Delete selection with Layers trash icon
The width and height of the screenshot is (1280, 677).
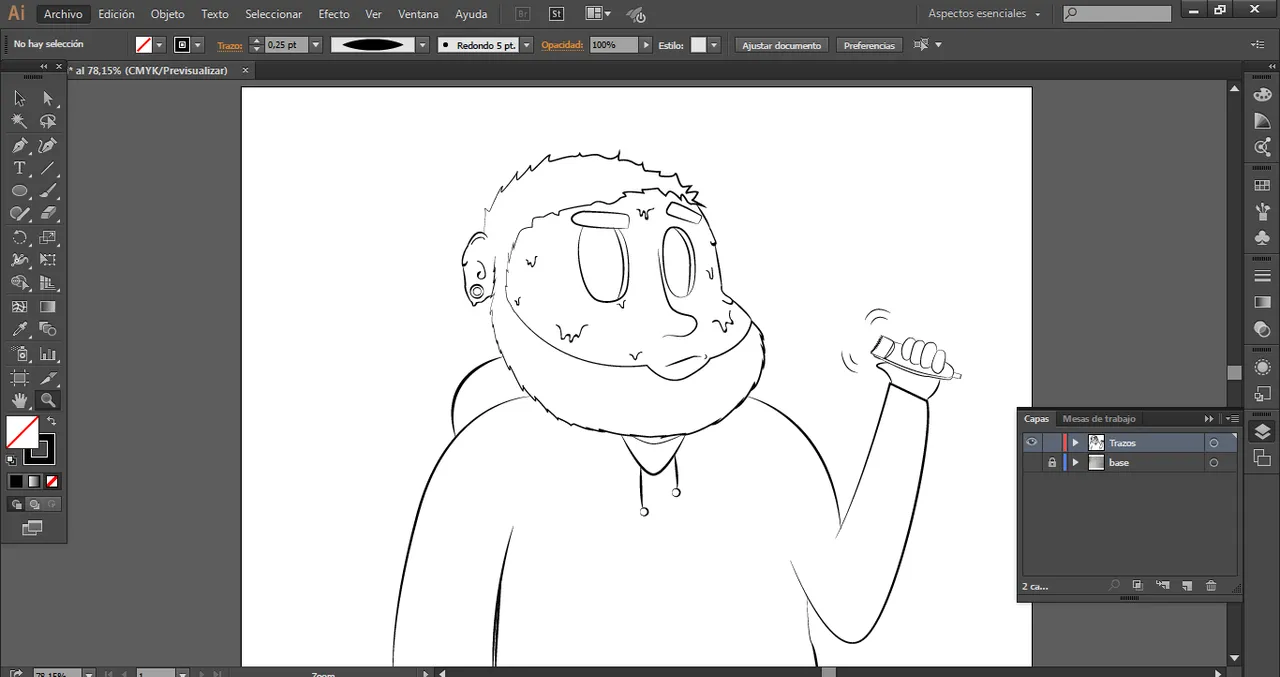click(x=1211, y=586)
